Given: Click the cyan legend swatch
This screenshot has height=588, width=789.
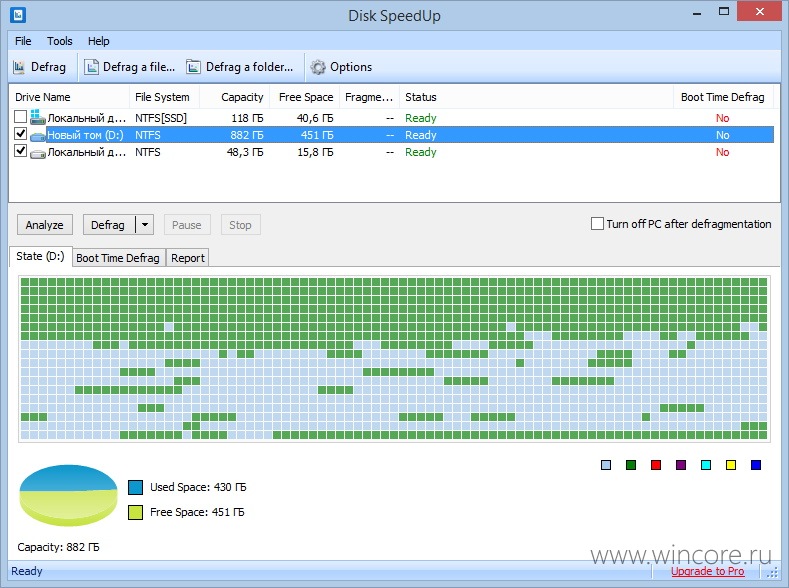Looking at the screenshot, I should 706,465.
